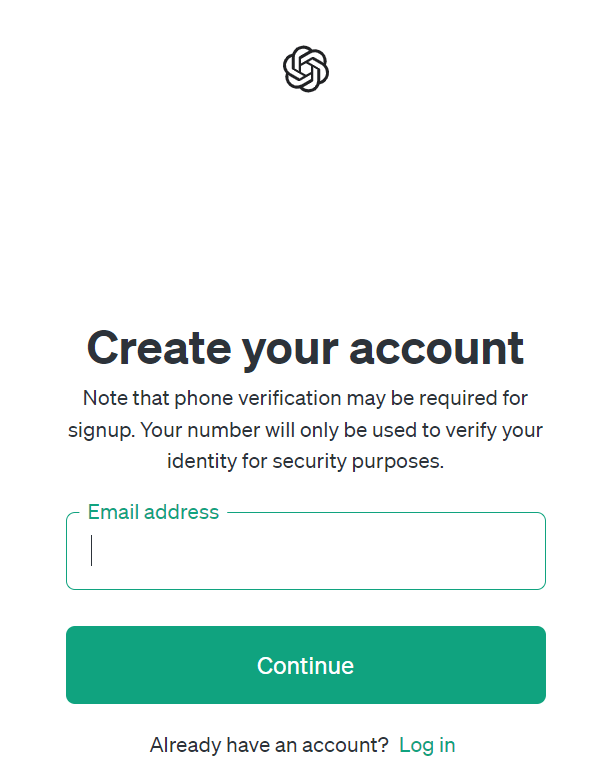Screen dimensions: 597x779
Task: Click the 'signup. Your number will only' line
Action: (x=305, y=430)
